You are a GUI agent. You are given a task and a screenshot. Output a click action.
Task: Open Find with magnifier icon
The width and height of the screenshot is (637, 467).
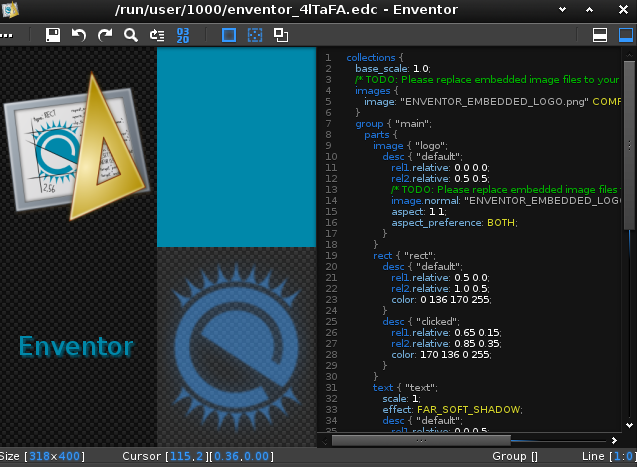pyautogui.click(x=131, y=35)
